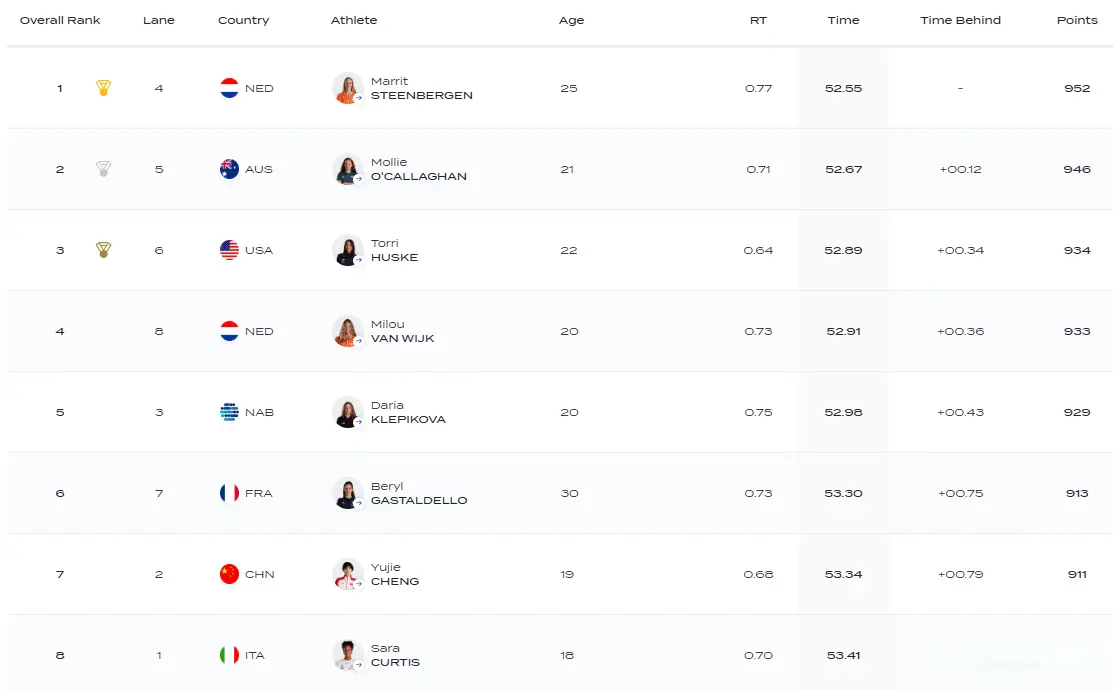1113x690 pixels.
Task: Click the bronze medal icon for rank 3
Action: pyautogui.click(x=103, y=250)
